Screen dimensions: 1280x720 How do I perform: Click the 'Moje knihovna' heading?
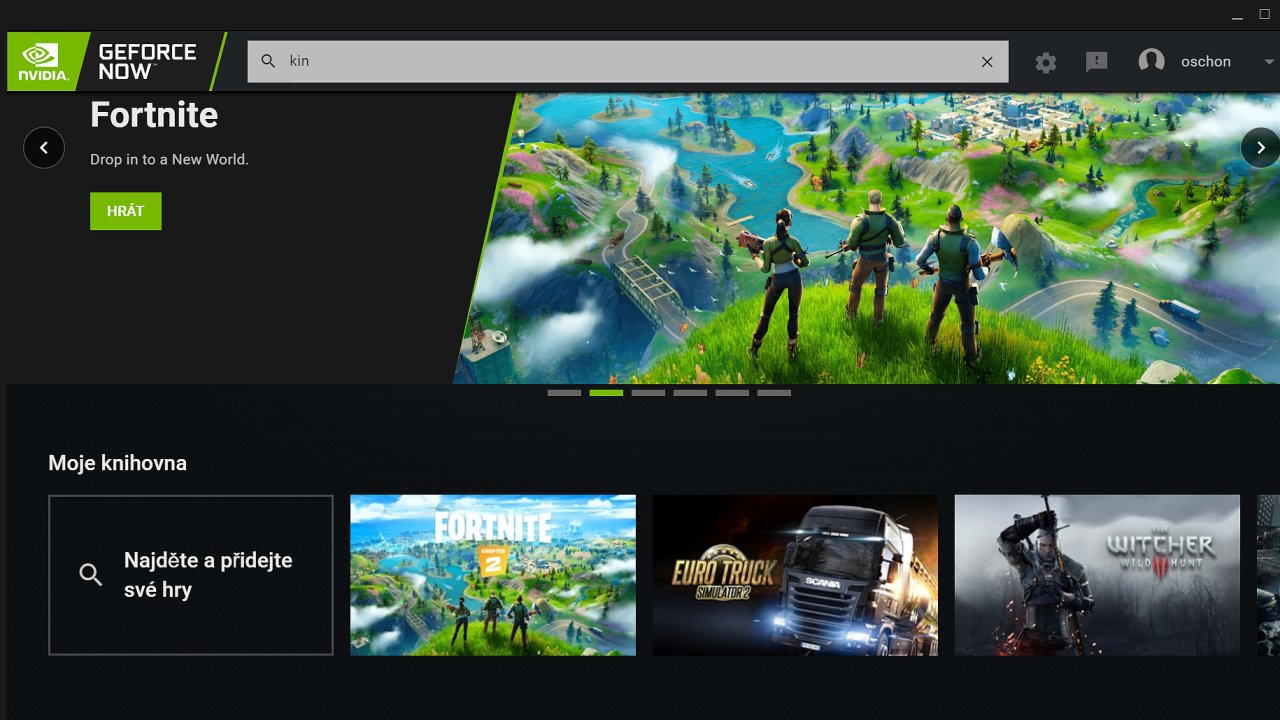(x=117, y=463)
